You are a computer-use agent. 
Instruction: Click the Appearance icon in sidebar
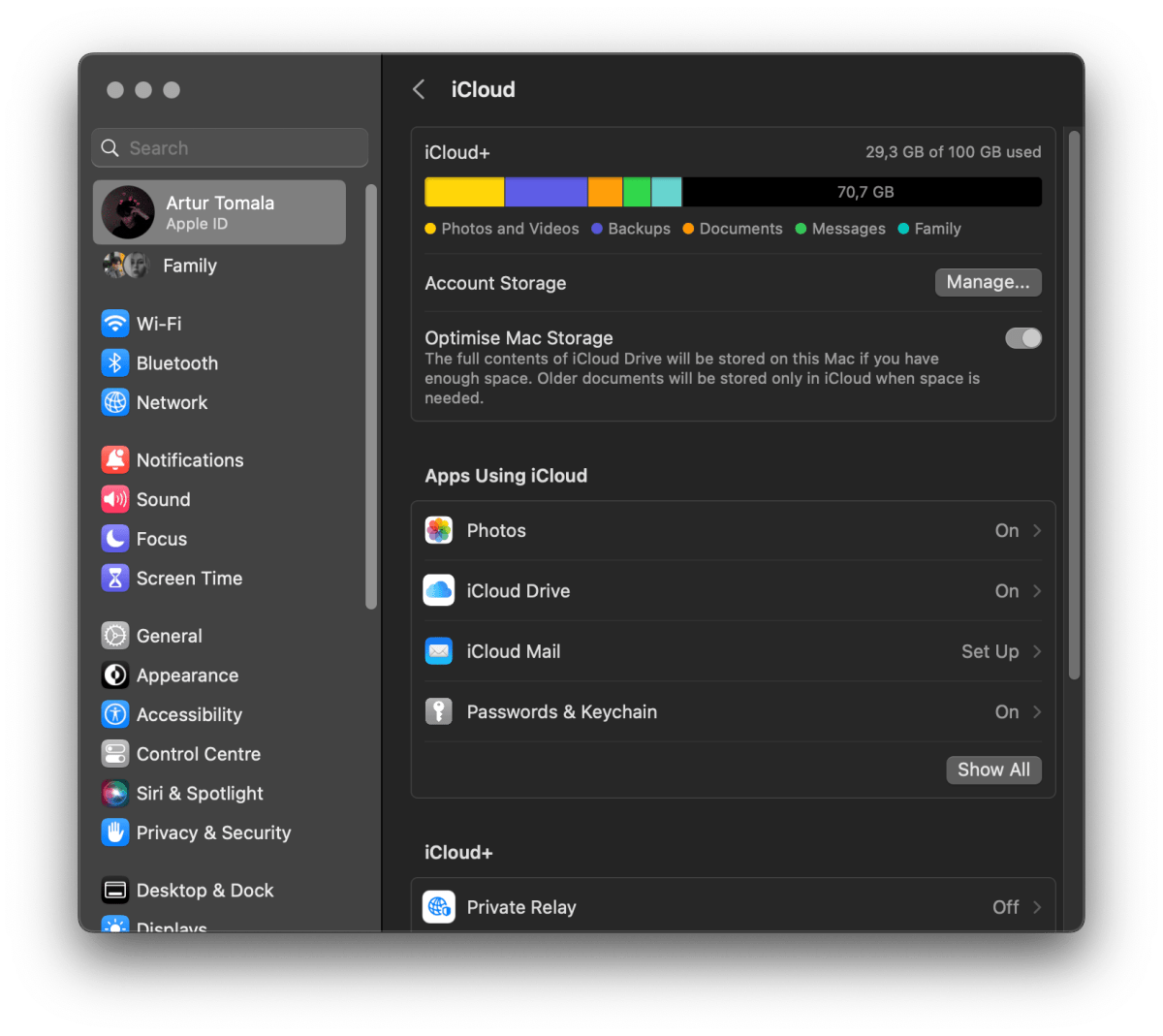(115, 675)
